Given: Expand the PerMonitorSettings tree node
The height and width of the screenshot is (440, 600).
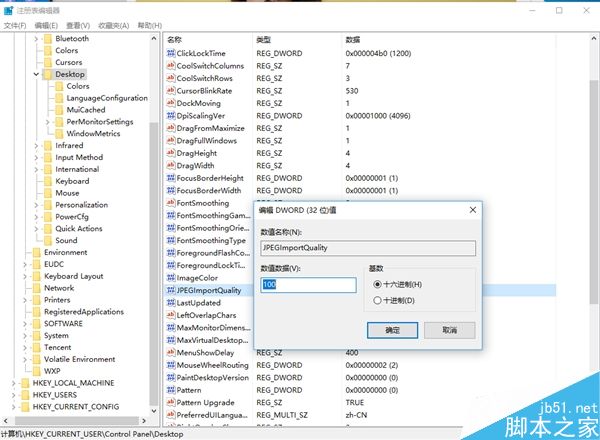Looking at the screenshot, I should (48, 122).
